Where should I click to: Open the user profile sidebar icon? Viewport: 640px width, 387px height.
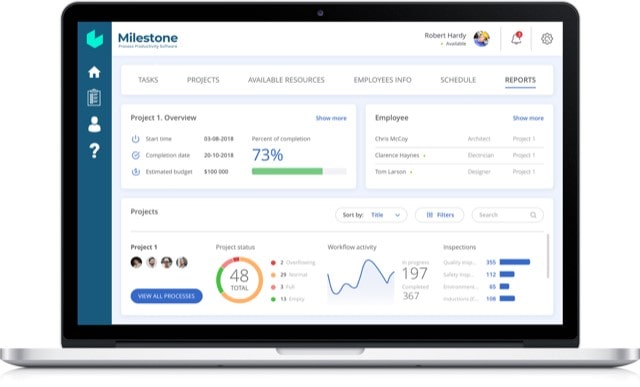pyautogui.click(x=94, y=124)
